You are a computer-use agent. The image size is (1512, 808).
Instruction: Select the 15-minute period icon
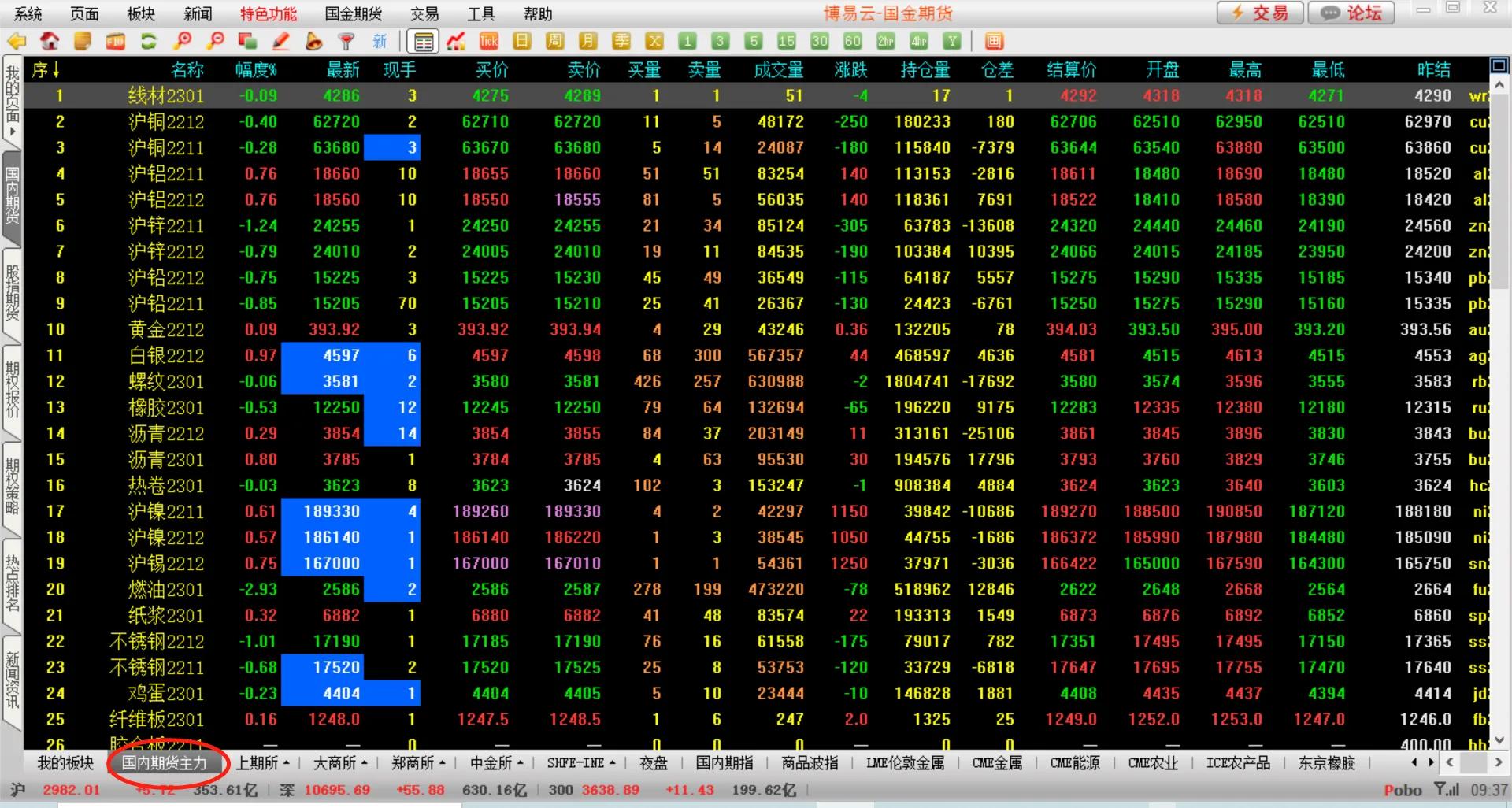click(x=787, y=42)
